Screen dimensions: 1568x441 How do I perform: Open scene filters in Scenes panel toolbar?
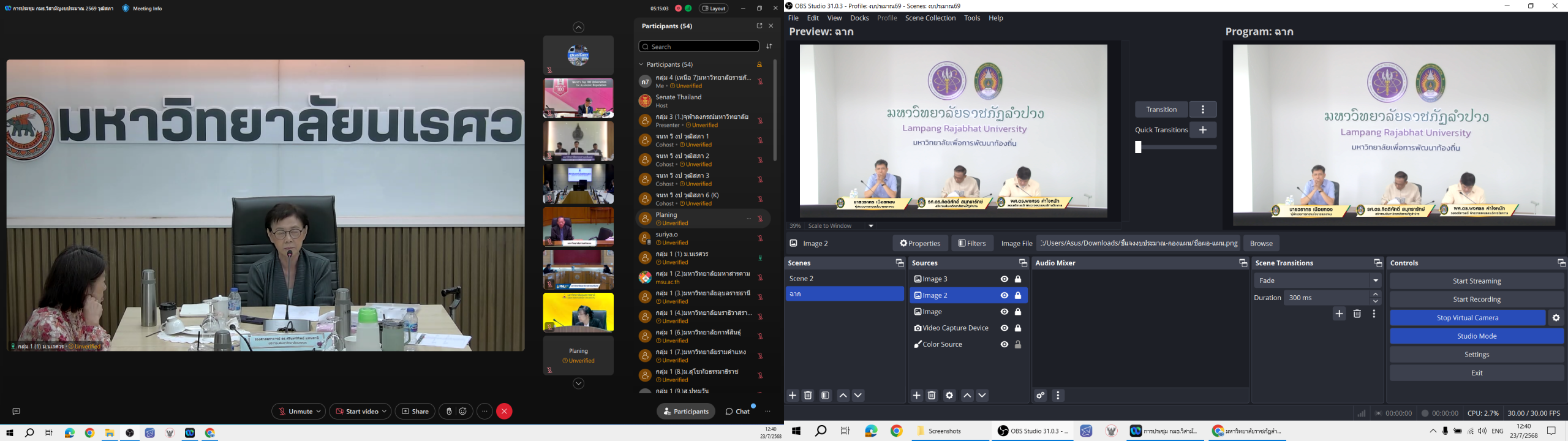[825, 396]
